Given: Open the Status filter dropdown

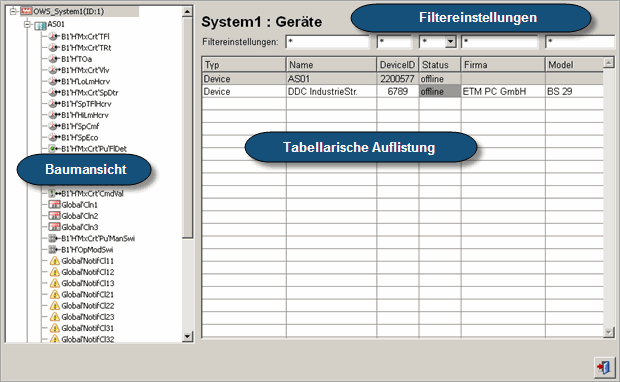Looking at the screenshot, I should coord(450,42).
